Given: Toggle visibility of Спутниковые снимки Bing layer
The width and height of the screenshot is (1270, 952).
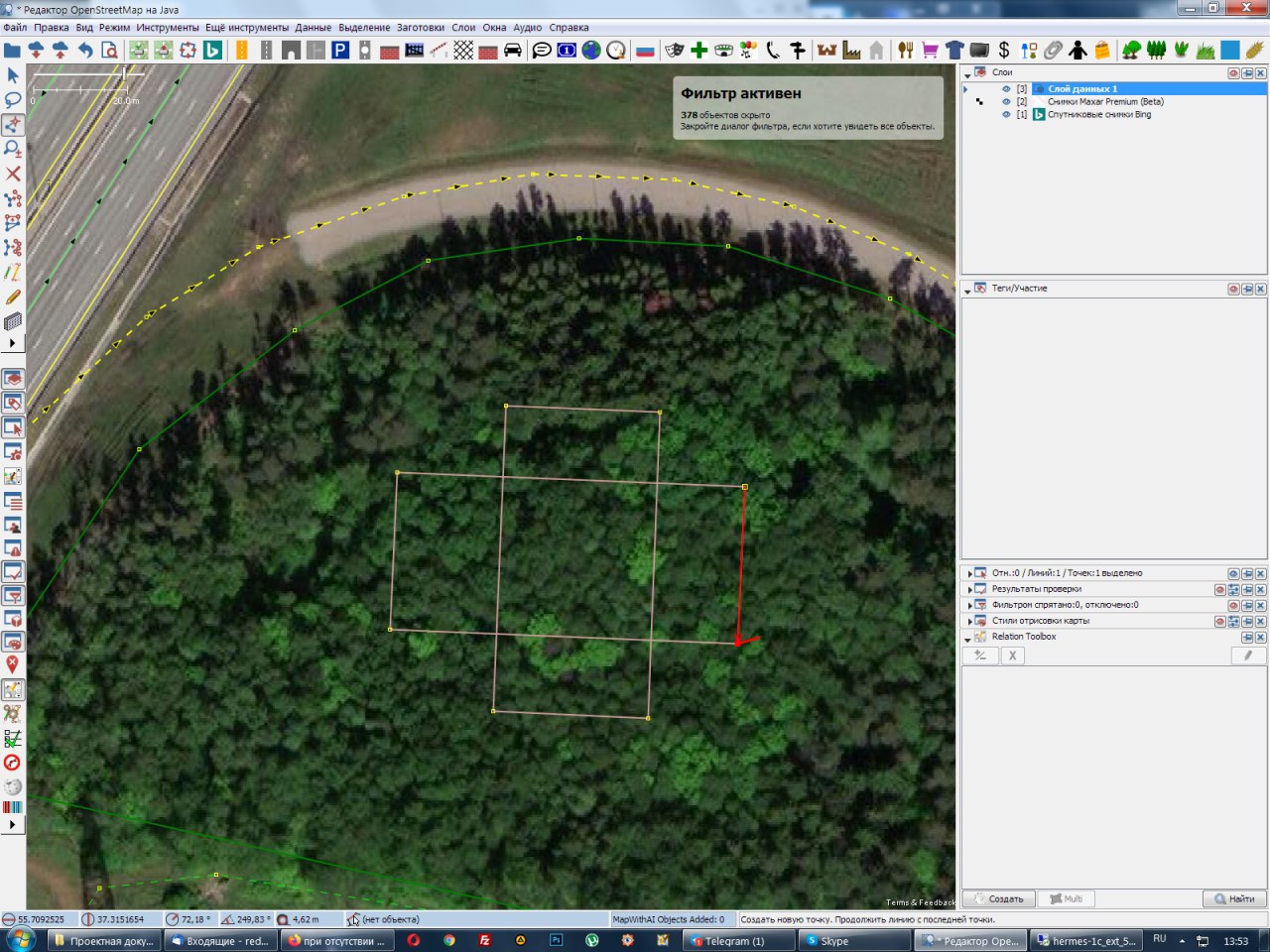Looking at the screenshot, I should (1006, 115).
